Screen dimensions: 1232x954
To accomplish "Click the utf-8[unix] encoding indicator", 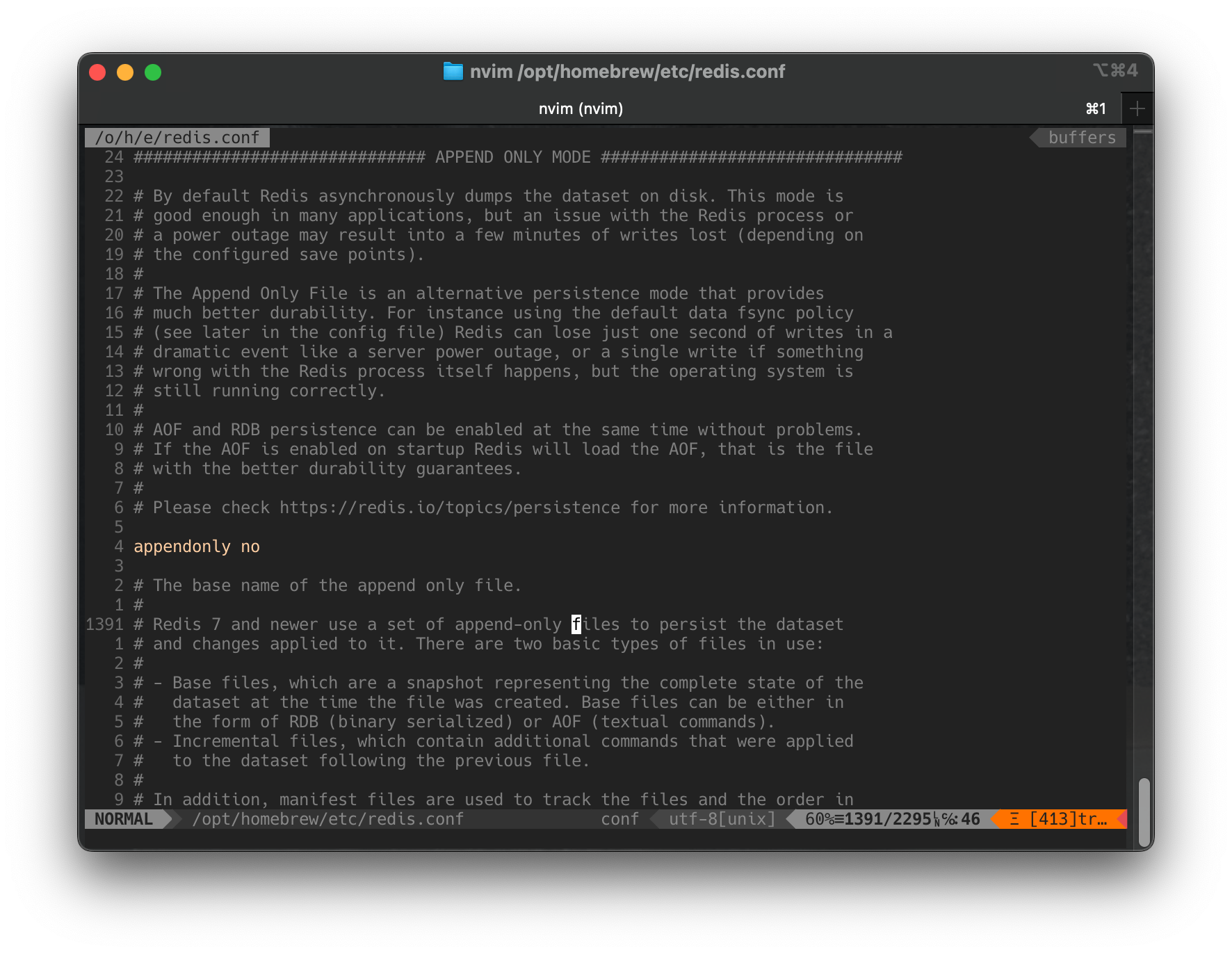I will 722,819.
